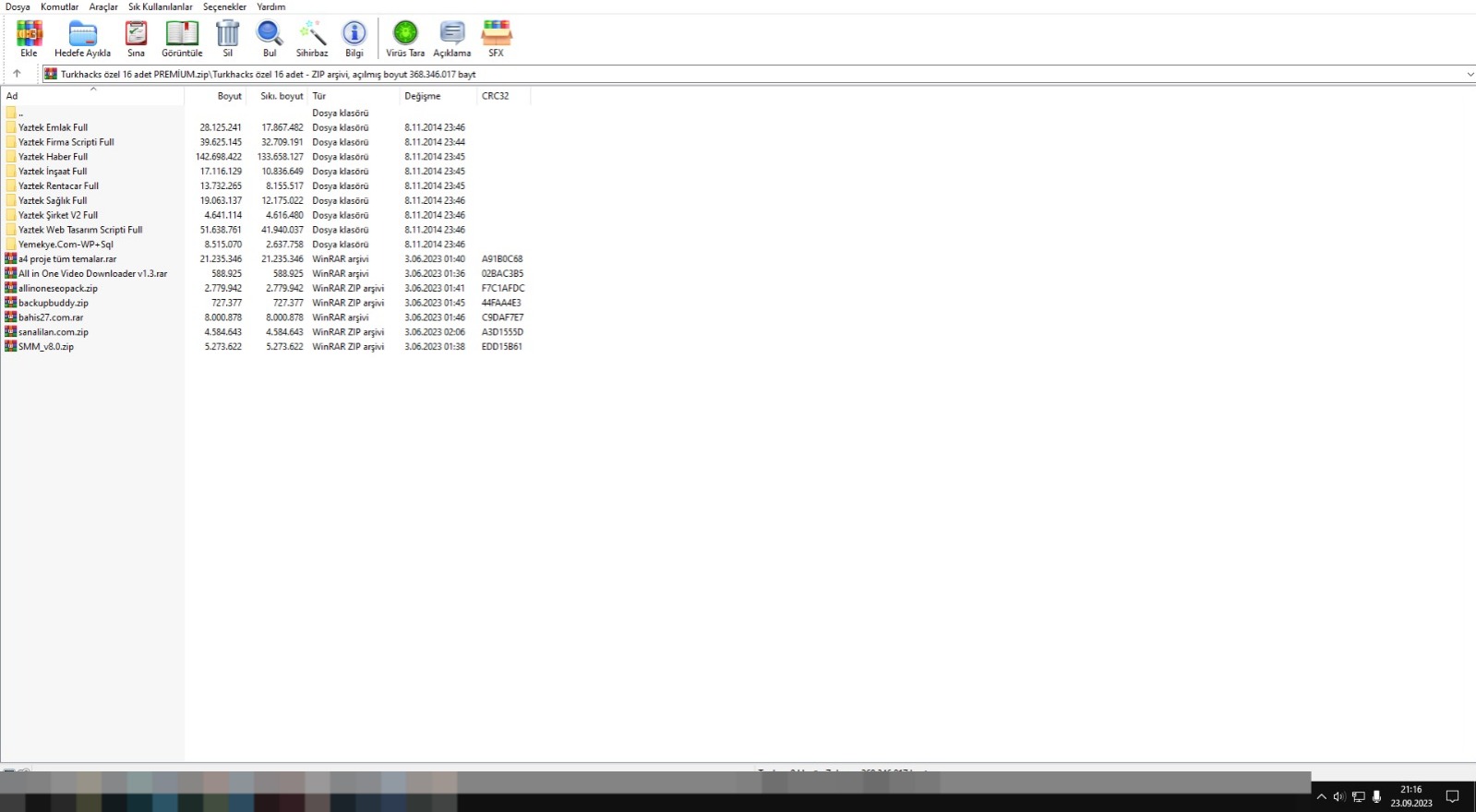This screenshot has width=1476, height=812.
Task: Select 'Yaztek Firma Scripti Full' folder name
Action: [66, 142]
